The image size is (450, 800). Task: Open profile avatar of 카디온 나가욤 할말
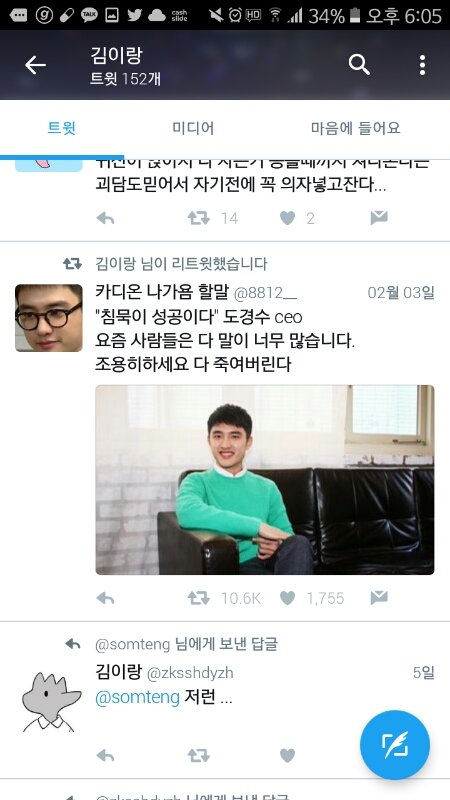pyautogui.click(x=48, y=318)
